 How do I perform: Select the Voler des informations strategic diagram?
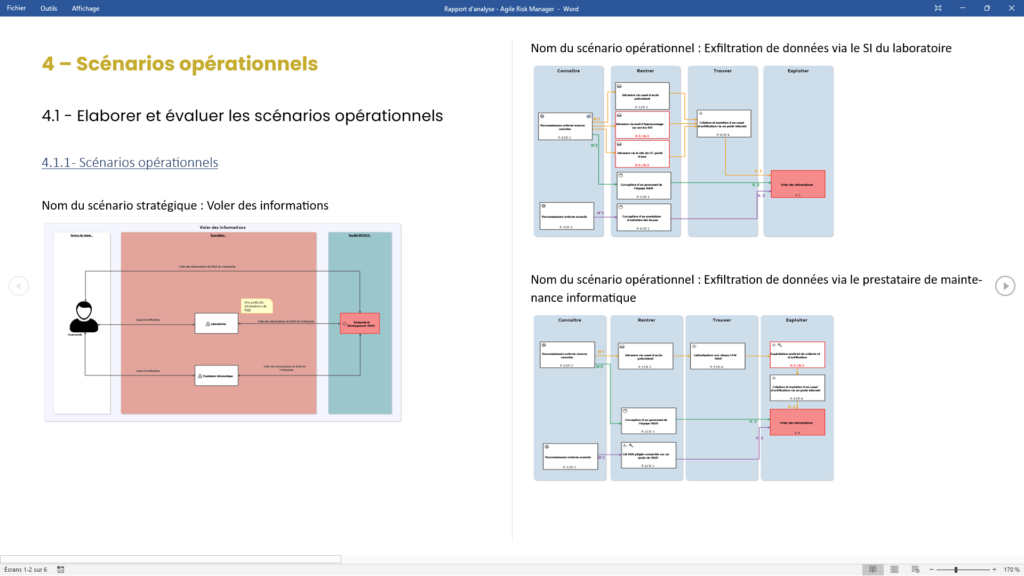(222, 321)
